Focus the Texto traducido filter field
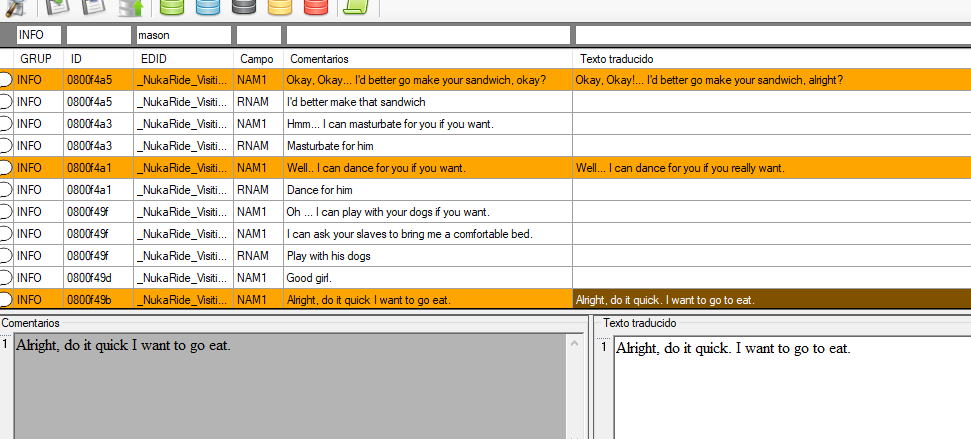Image resolution: width=971 pixels, height=439 pixels. tap(773, 35)
